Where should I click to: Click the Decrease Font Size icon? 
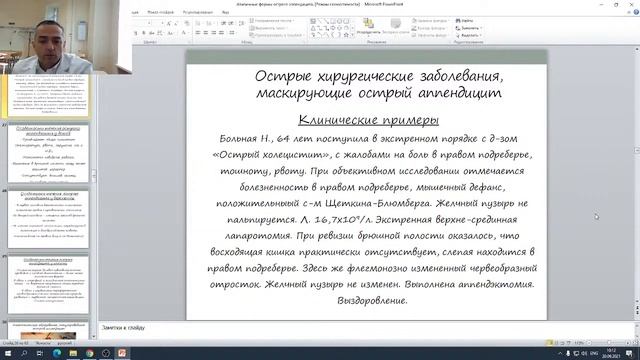[x=176, y=23]
